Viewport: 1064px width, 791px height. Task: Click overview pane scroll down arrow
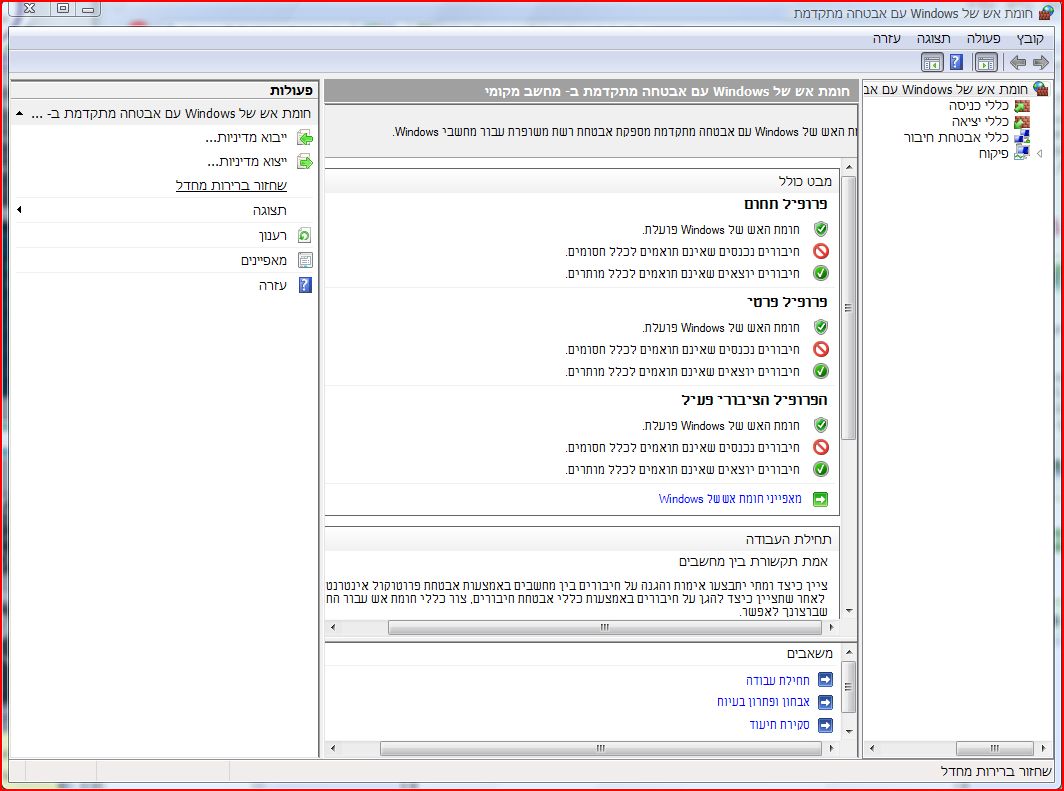pyautogui.click(x=848, y=611)
